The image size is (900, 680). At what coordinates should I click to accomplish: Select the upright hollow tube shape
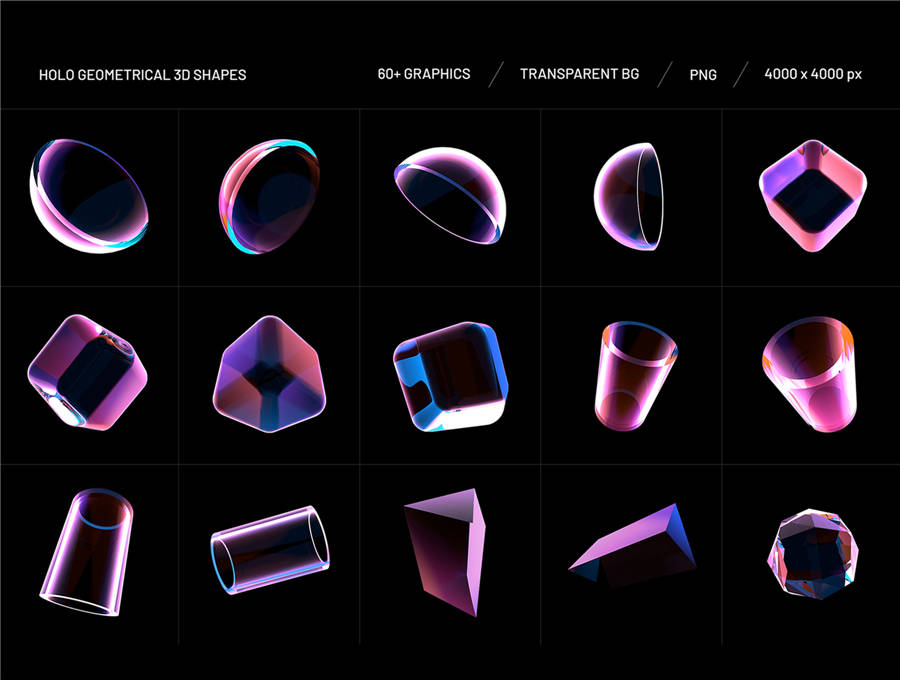[87, 552]
